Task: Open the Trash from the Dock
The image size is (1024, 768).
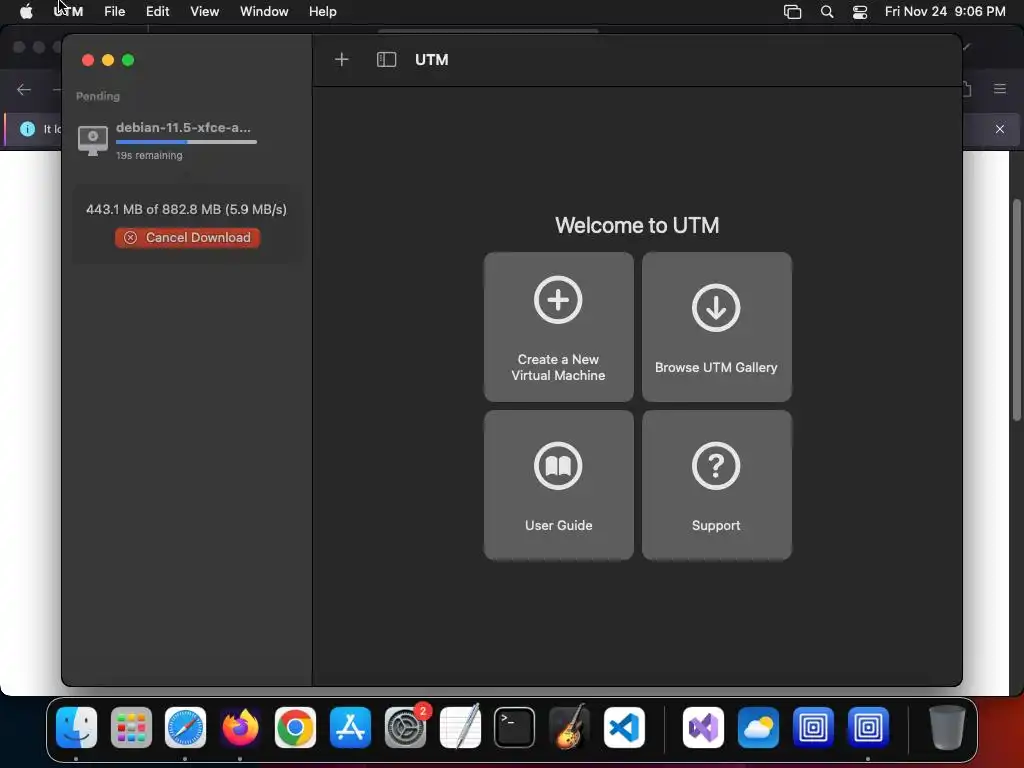Action: (x=947, y=728)
